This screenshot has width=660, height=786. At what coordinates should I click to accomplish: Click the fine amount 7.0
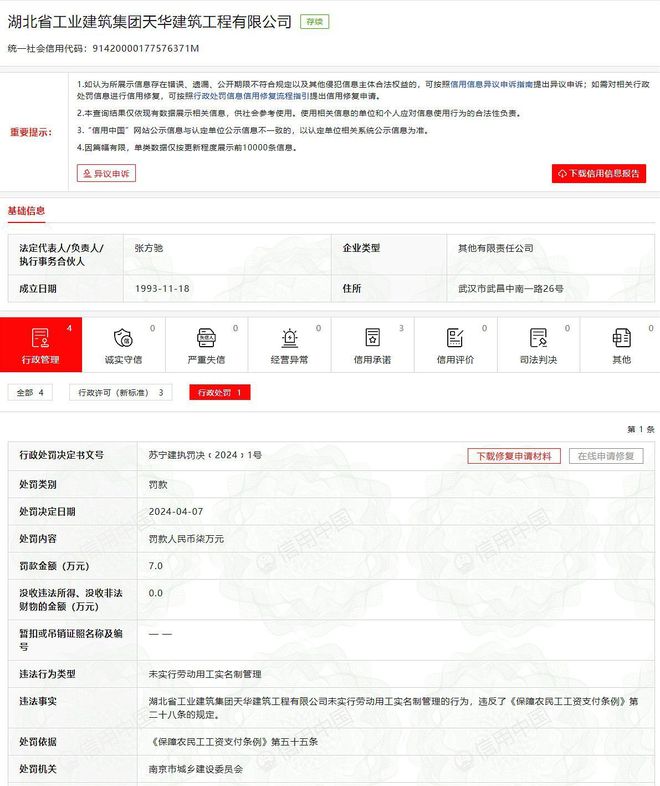pos(156,566)
